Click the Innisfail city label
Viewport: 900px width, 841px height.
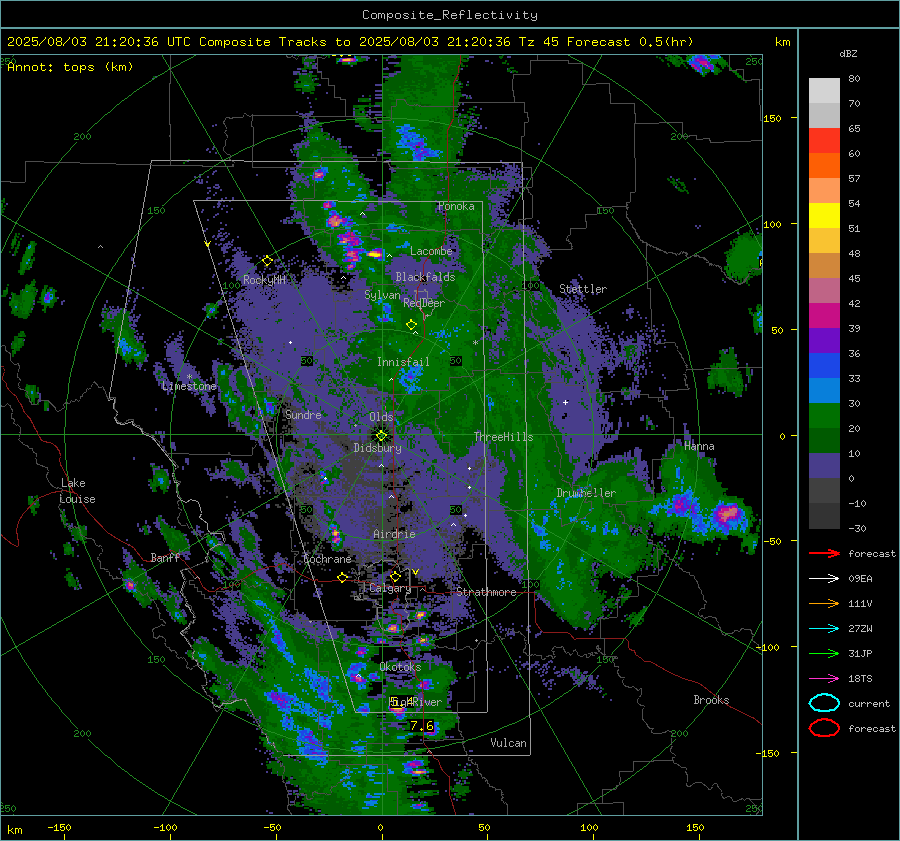403,362
